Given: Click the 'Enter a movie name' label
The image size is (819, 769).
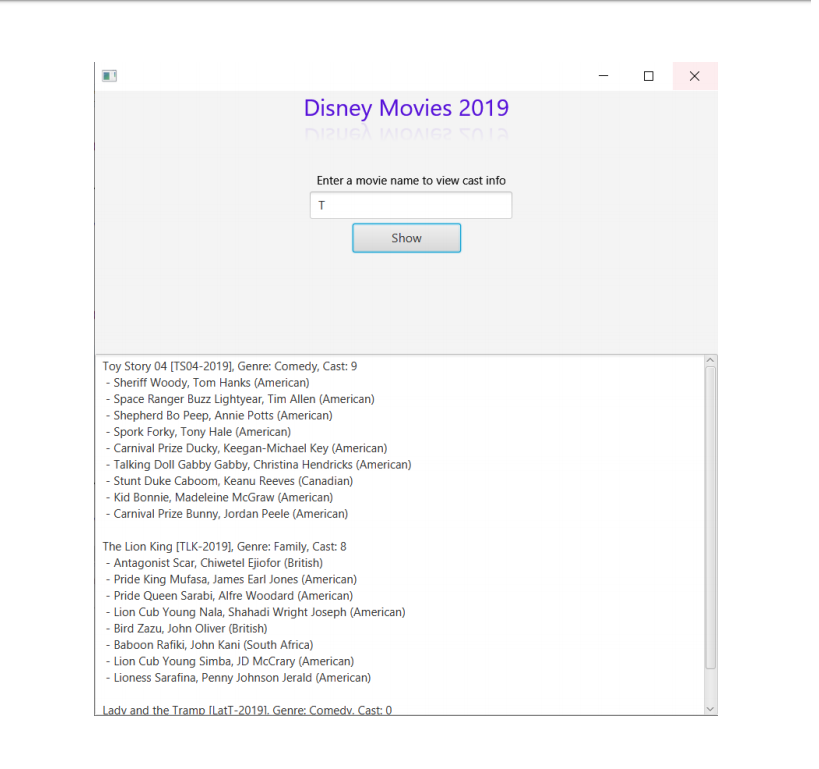Looking at the screenshot, I should point(411,180).
